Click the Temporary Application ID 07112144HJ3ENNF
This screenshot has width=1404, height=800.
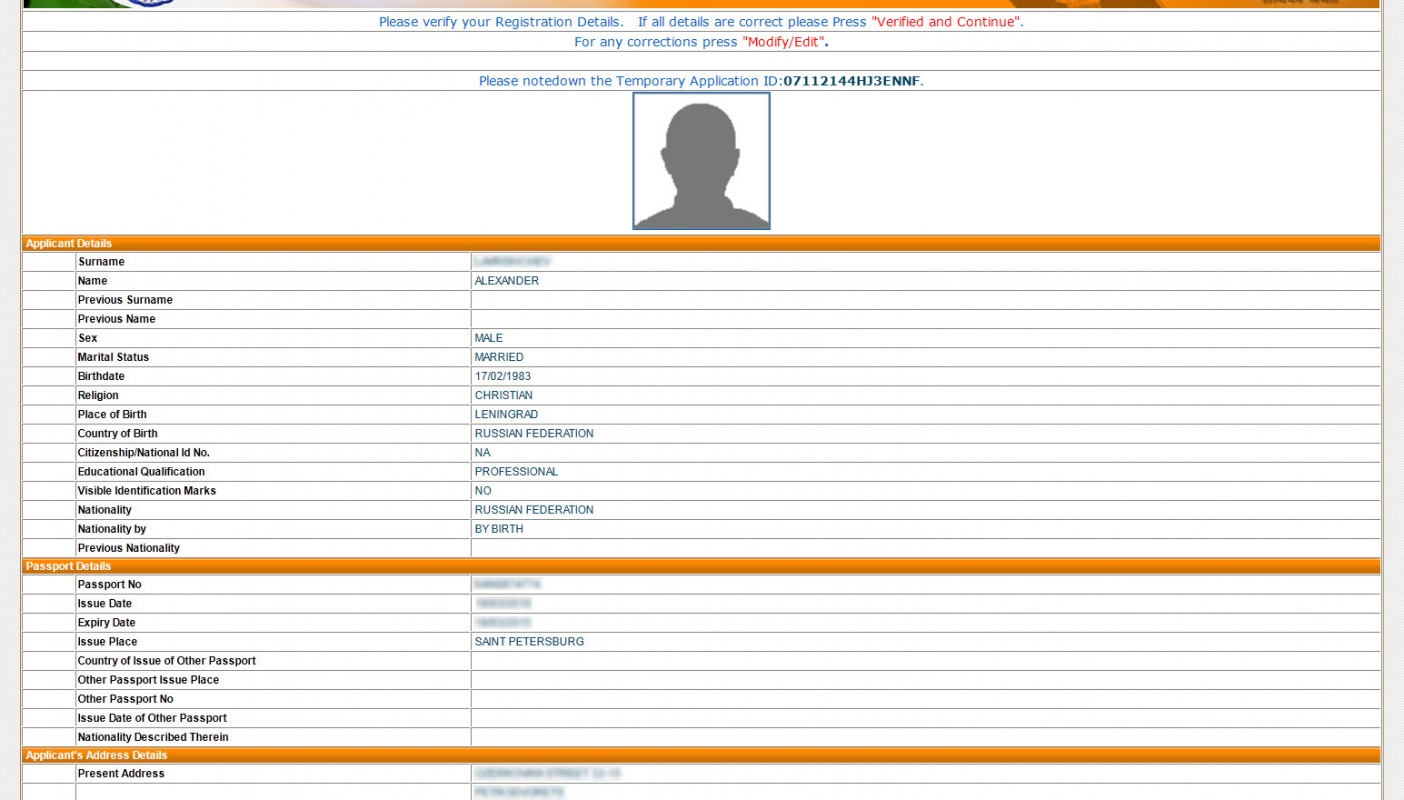pos(851,81)
